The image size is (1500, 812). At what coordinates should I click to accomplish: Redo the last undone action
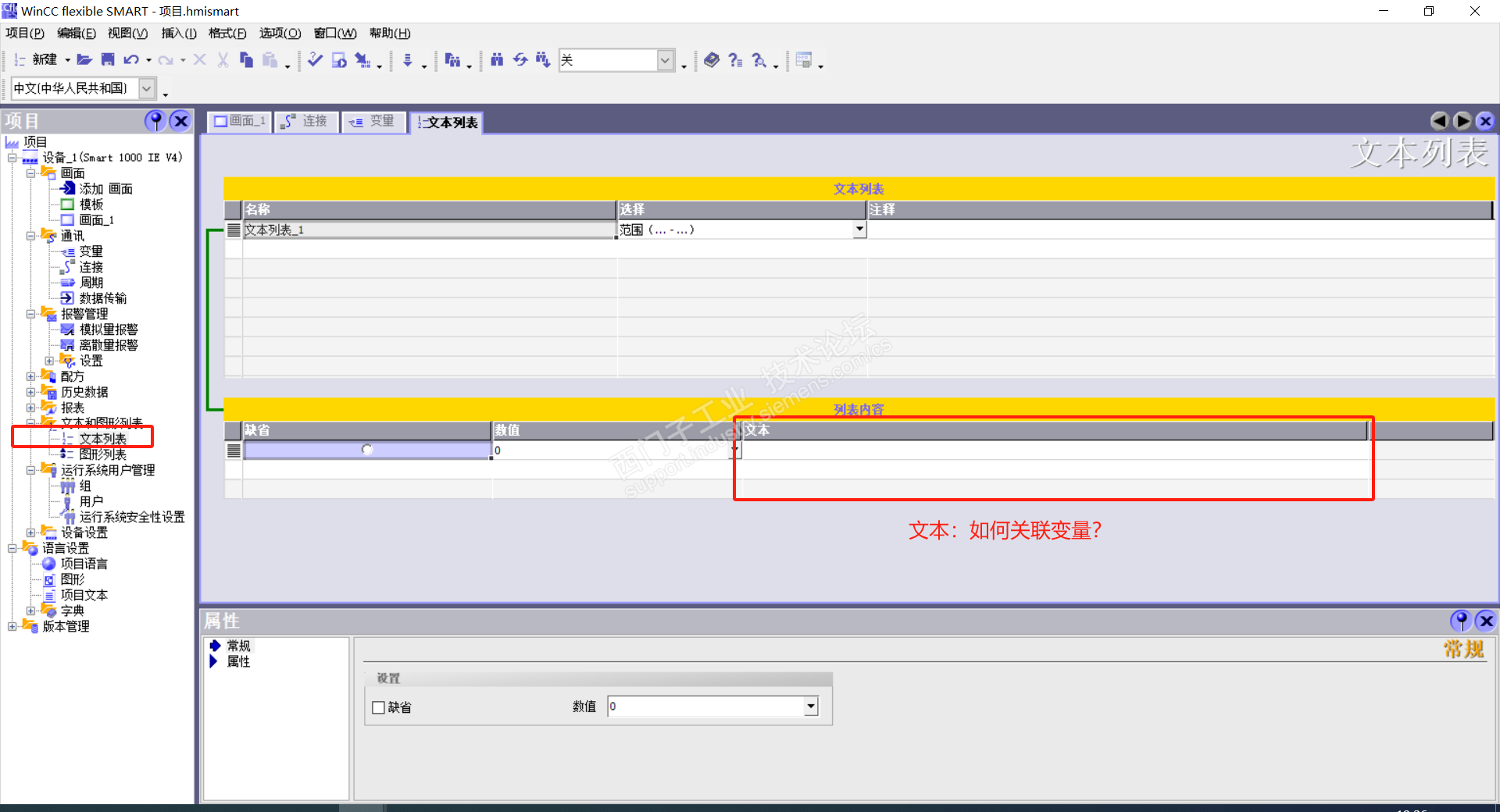165,60
